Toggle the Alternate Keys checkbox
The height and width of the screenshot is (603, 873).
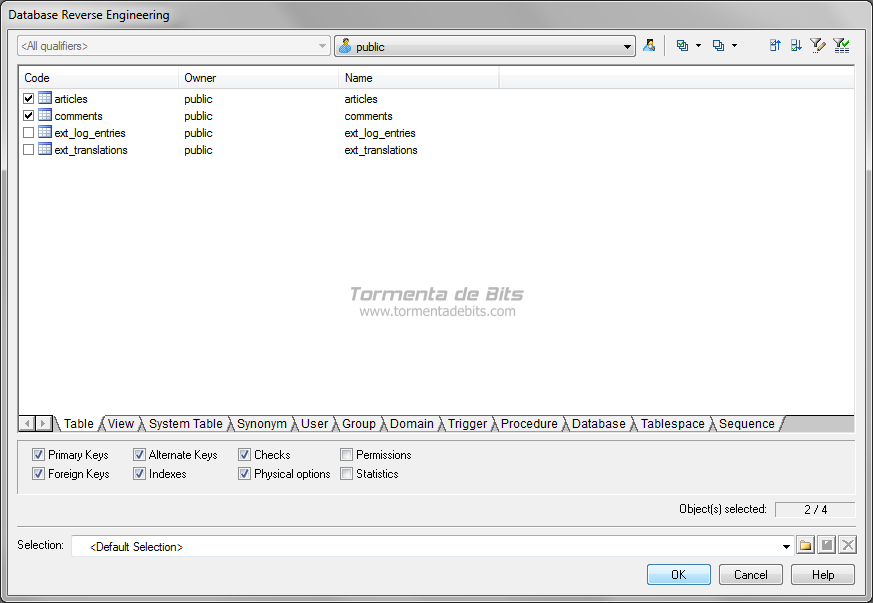[x=139, y=455]
